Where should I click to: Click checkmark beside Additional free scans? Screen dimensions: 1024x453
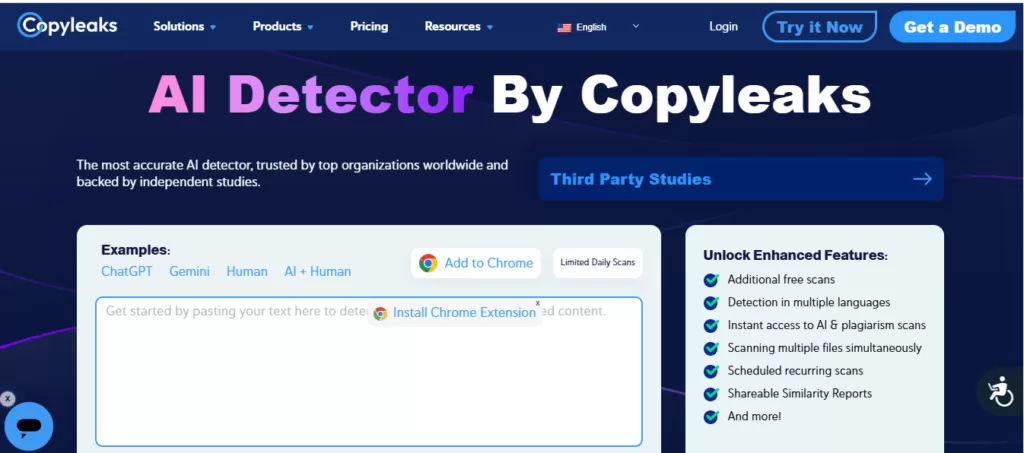pyautogui.click(x=711, y=280)
